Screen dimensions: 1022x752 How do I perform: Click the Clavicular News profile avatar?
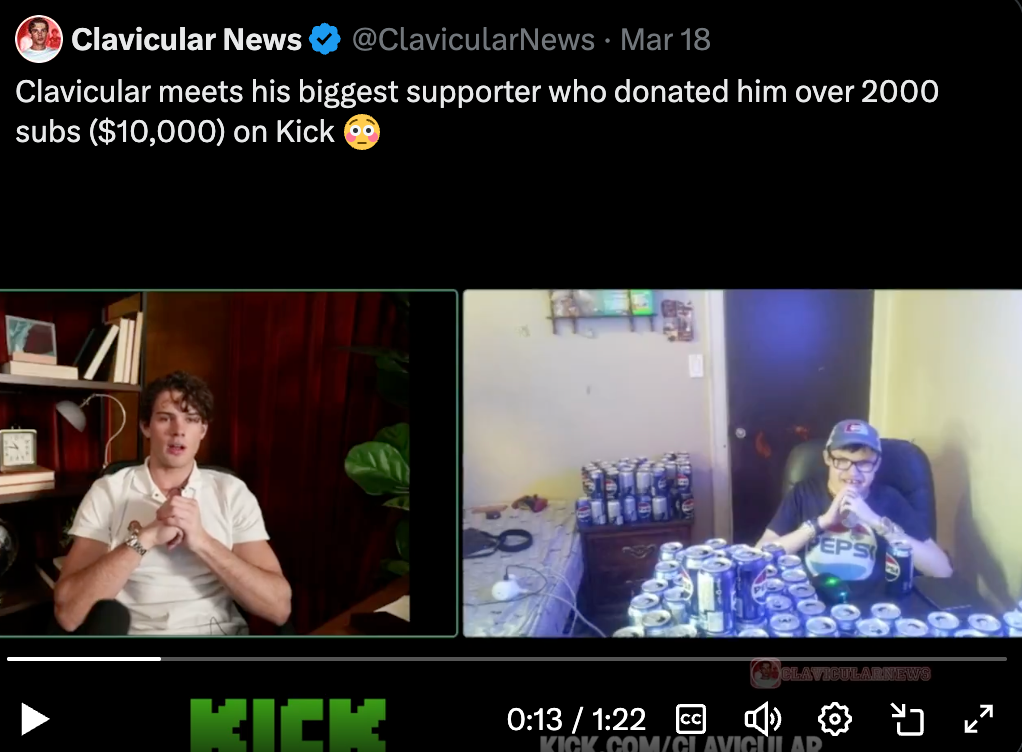pos(38,39)
